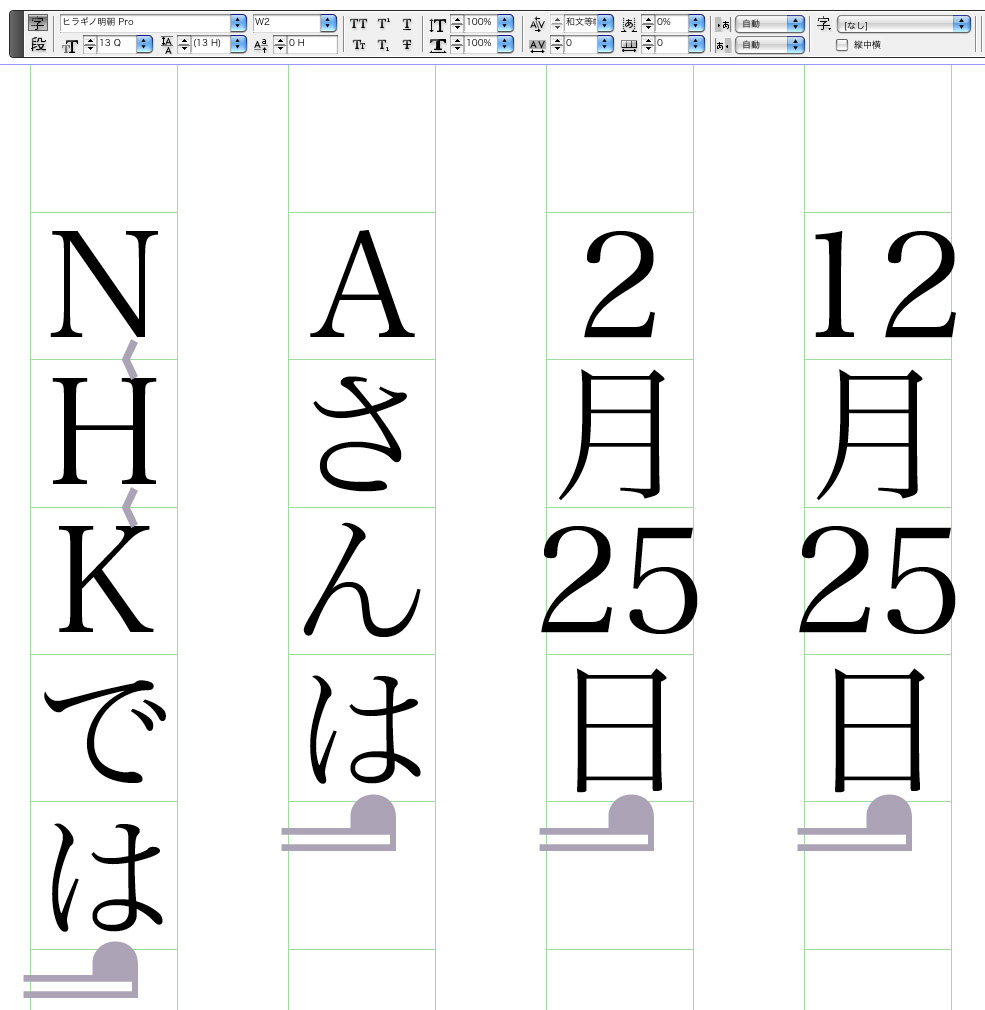The image size is (985, 1010).
Task: Open the W2 font weight dropdown
Action: pos(328,23)
